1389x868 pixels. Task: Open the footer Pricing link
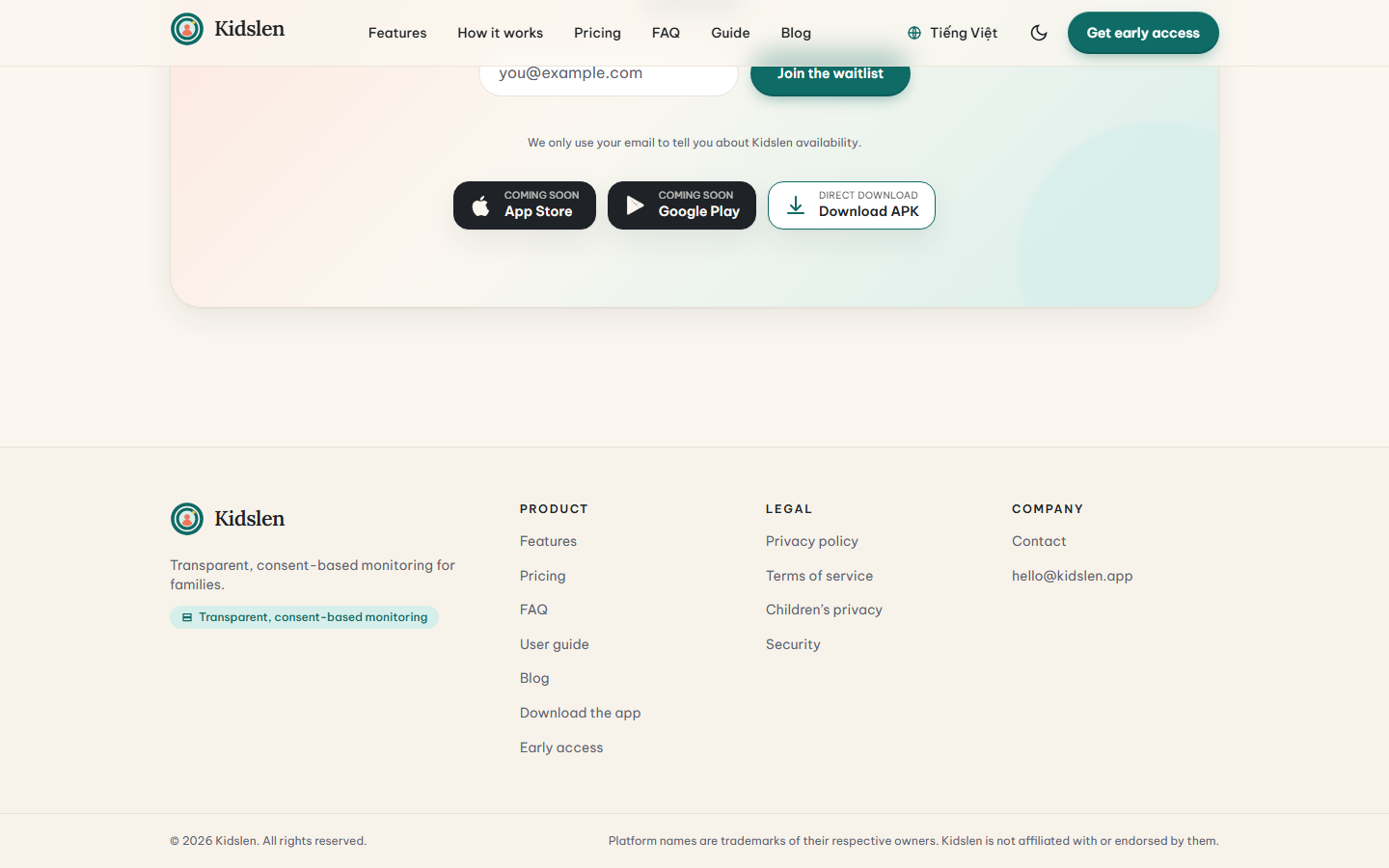(543, 576)
